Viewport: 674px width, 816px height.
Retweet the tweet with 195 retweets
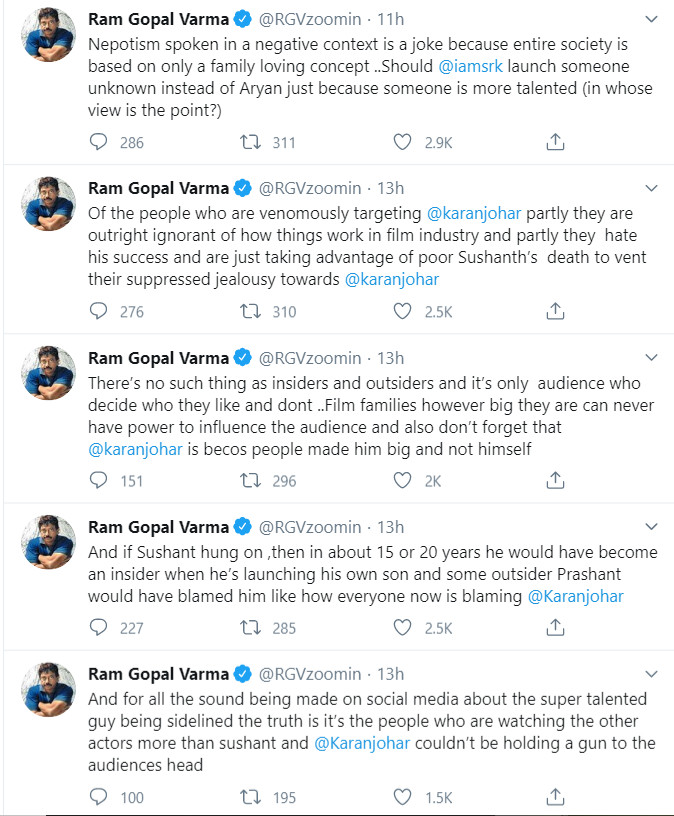tap(250, 797)
